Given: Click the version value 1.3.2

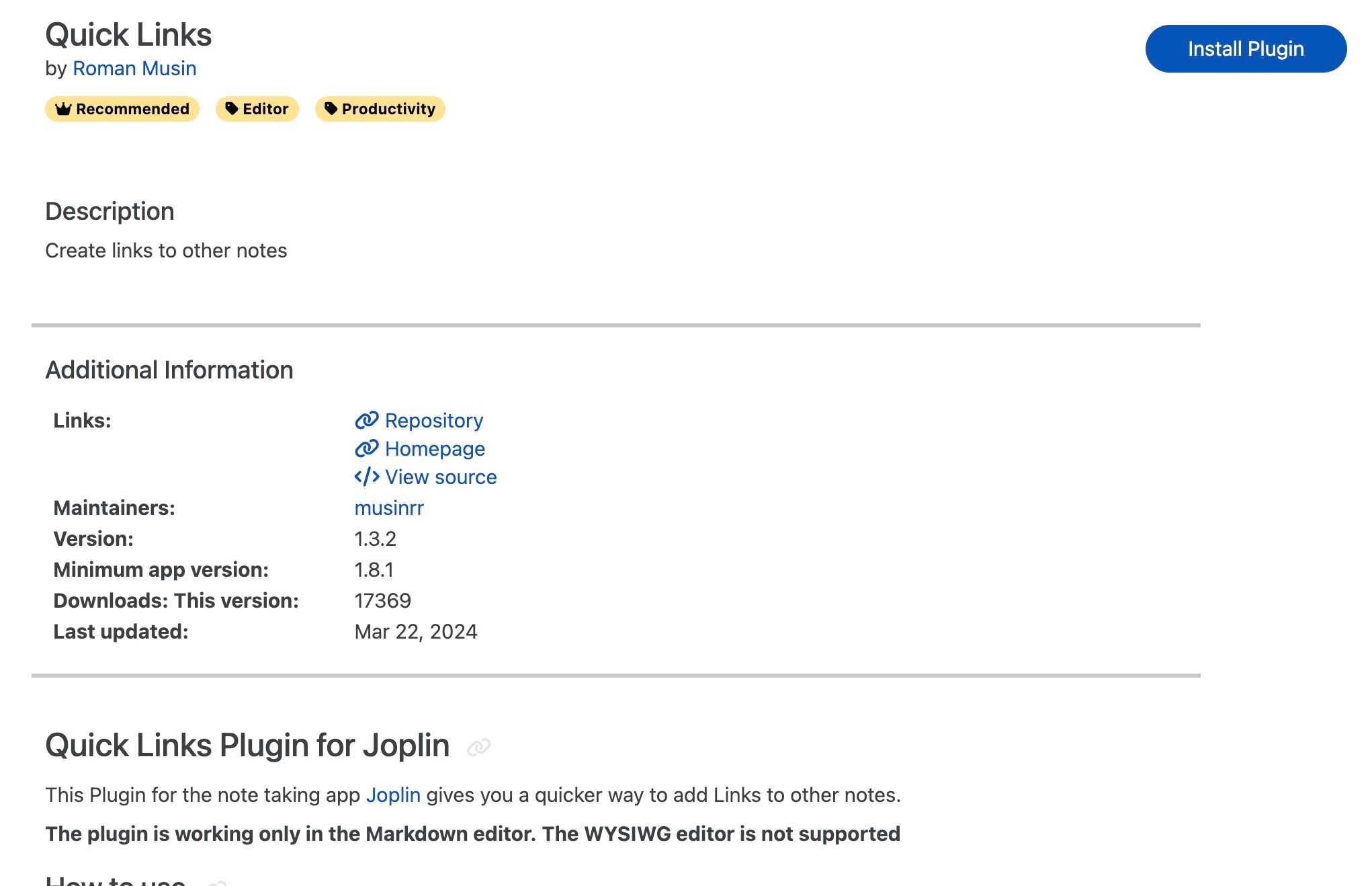Looking at the screenshot, I should (375, 538).
